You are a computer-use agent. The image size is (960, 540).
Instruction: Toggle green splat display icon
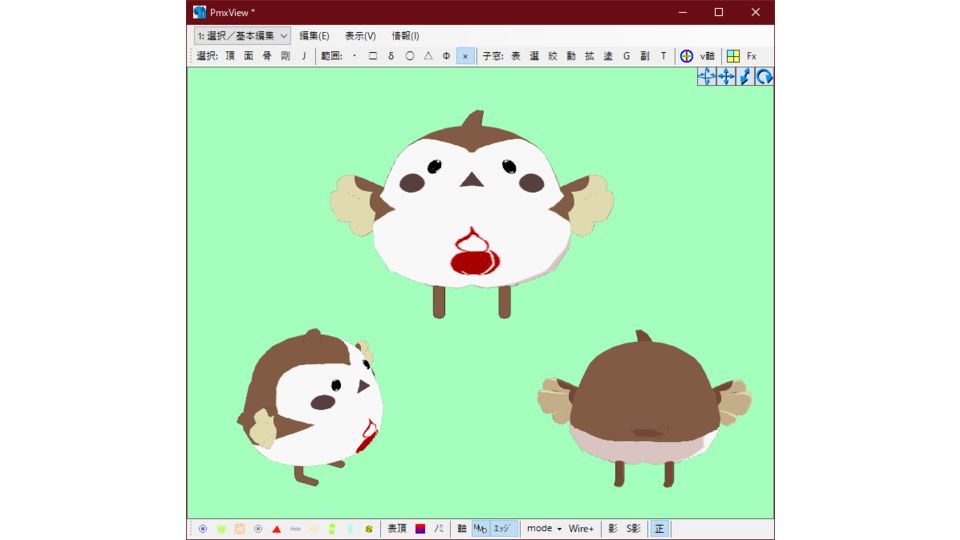coord(221,528)
